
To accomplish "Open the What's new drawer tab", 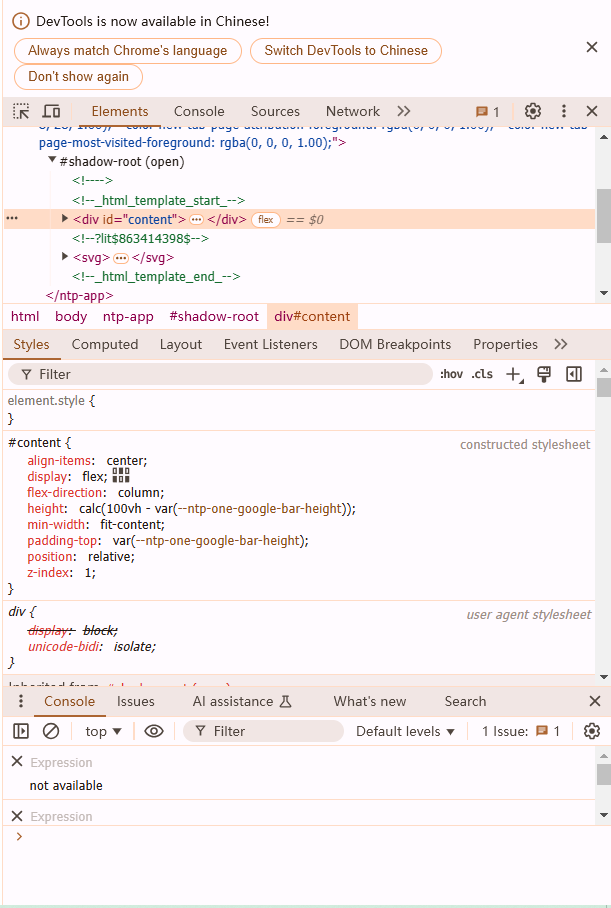I will (x=369, y=701).
